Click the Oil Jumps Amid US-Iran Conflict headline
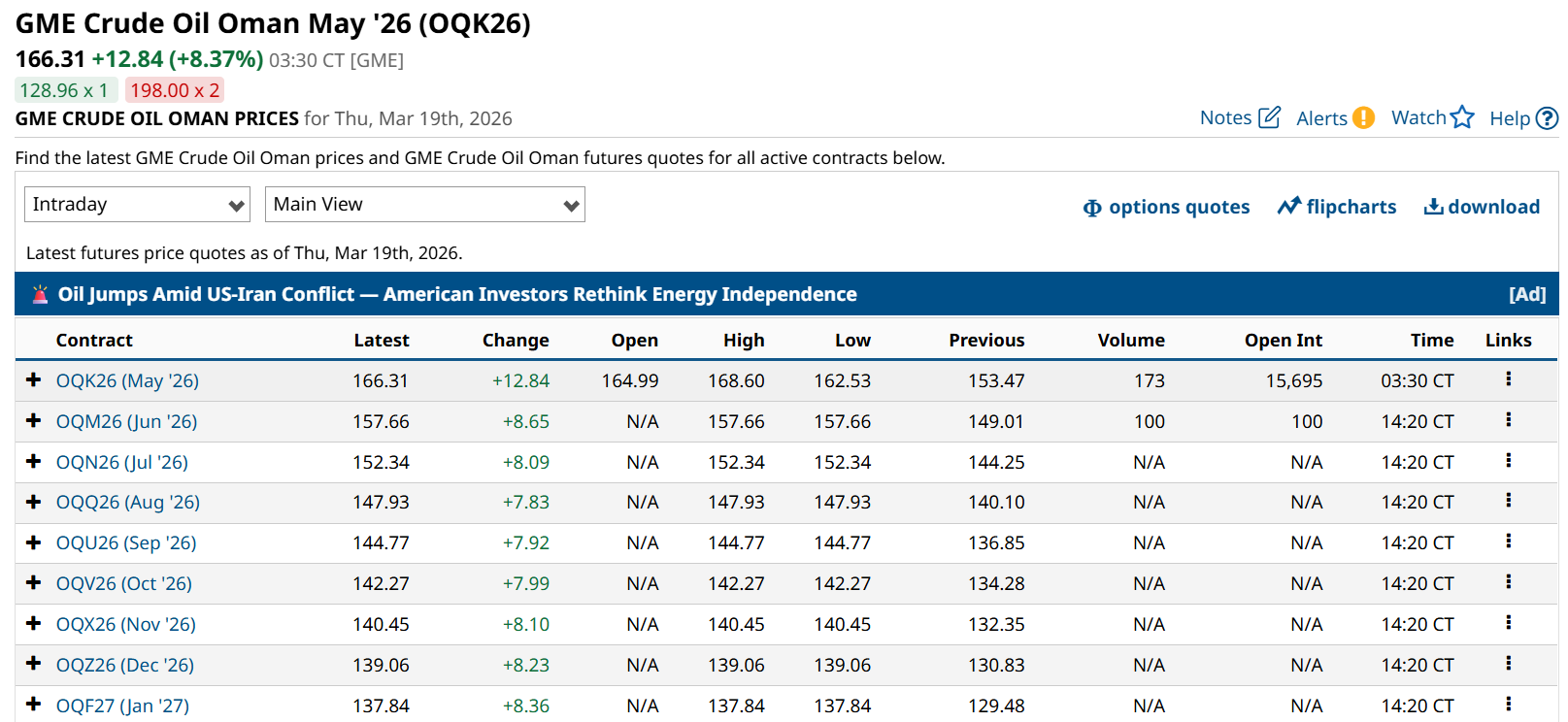Screen dimensions: 1568x722 click(x=456, y=294)
